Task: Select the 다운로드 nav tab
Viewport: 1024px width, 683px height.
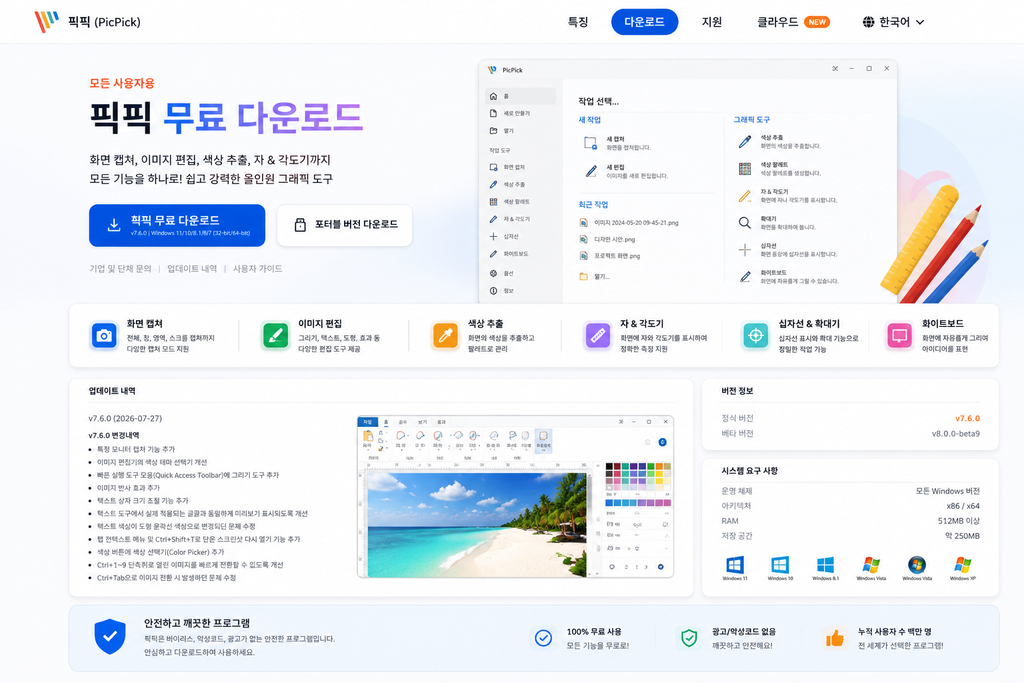Action: [644, 22]
